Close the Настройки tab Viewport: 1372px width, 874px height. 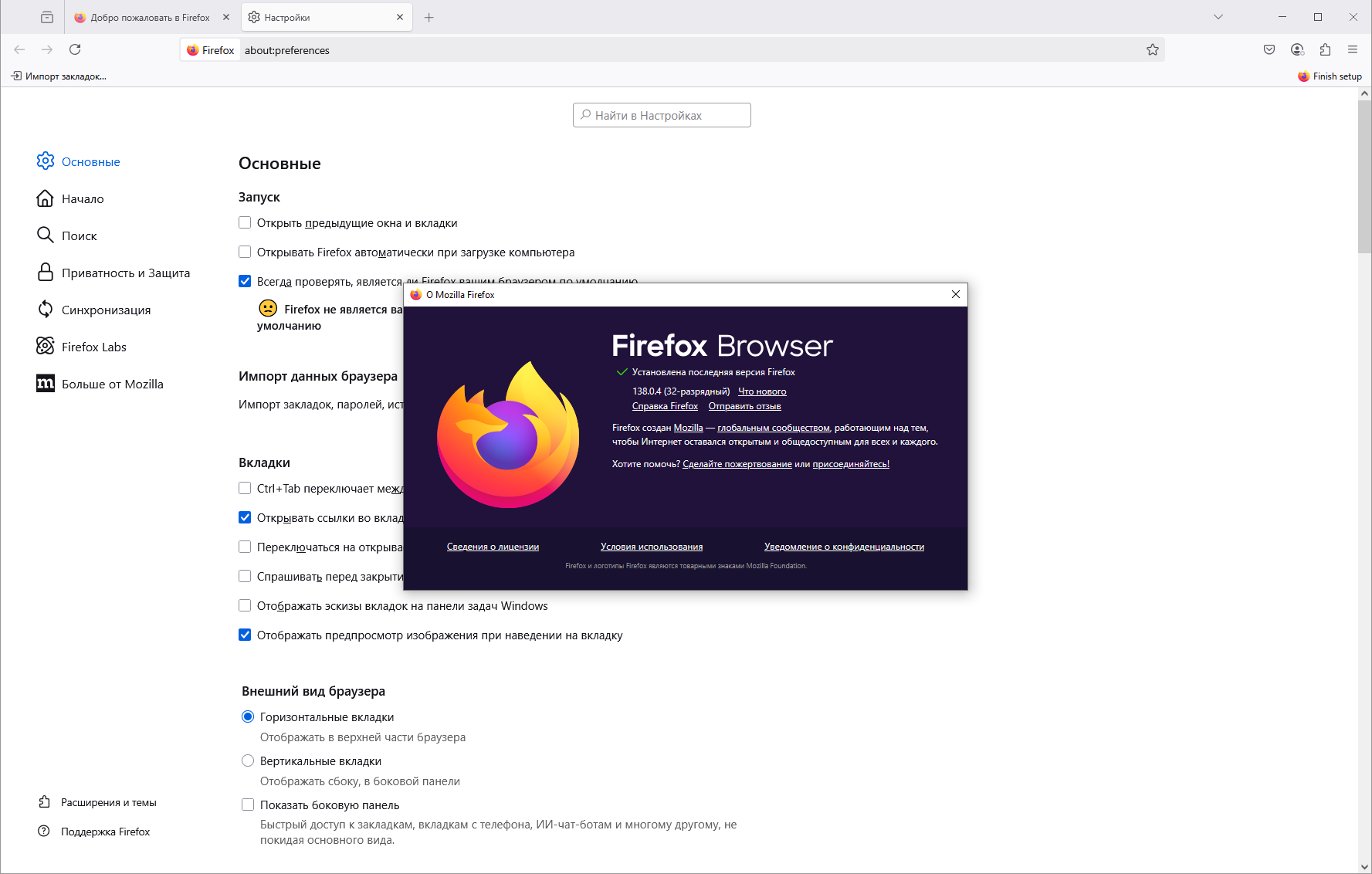point(400,17)
